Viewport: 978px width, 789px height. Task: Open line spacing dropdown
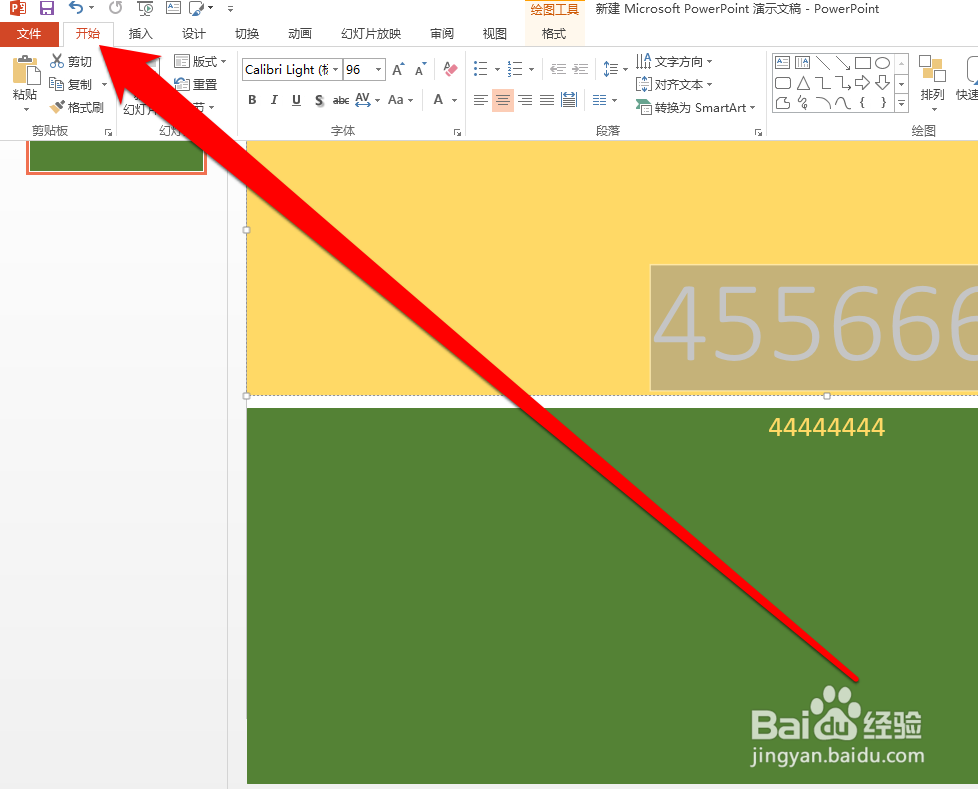pos(615,69)
